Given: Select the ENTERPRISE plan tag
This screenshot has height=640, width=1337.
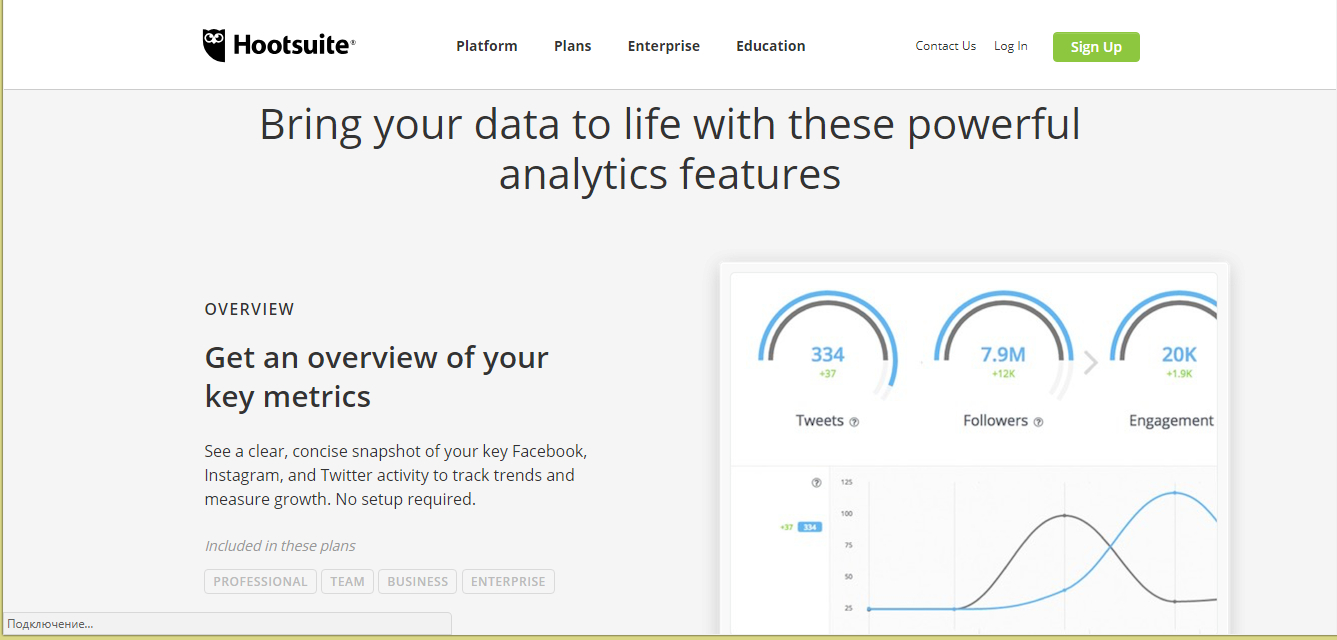Looking at the screenshot, I should [x=508, y=582].
